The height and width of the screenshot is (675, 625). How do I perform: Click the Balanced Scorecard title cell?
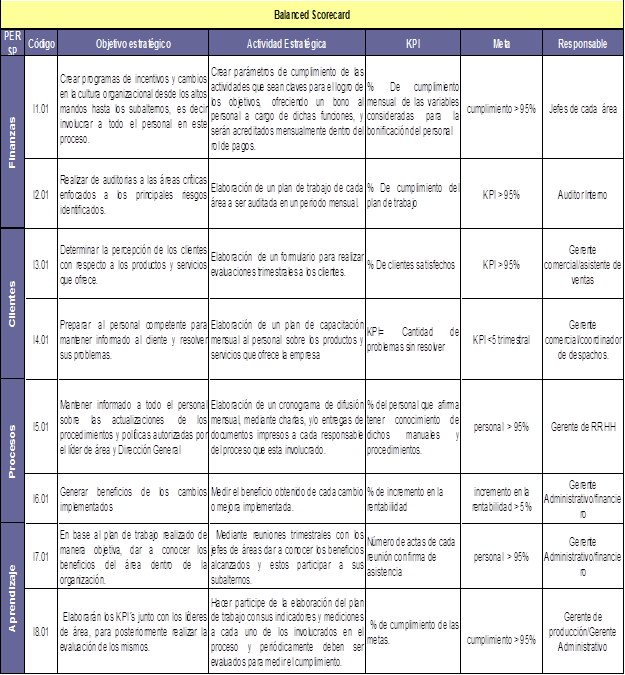[312, 15]
